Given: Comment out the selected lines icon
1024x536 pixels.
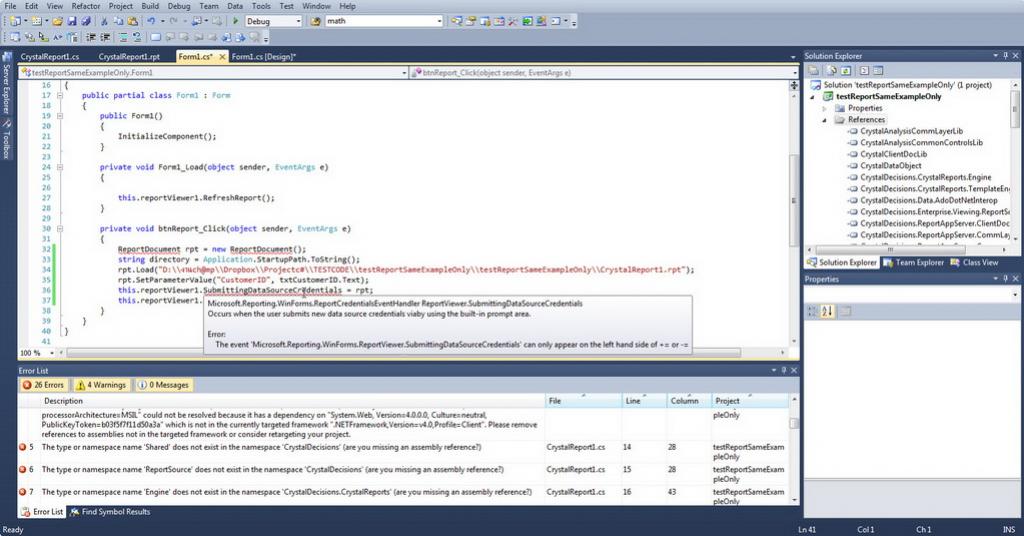Looking at the screenshot, I should pos(123,37).
